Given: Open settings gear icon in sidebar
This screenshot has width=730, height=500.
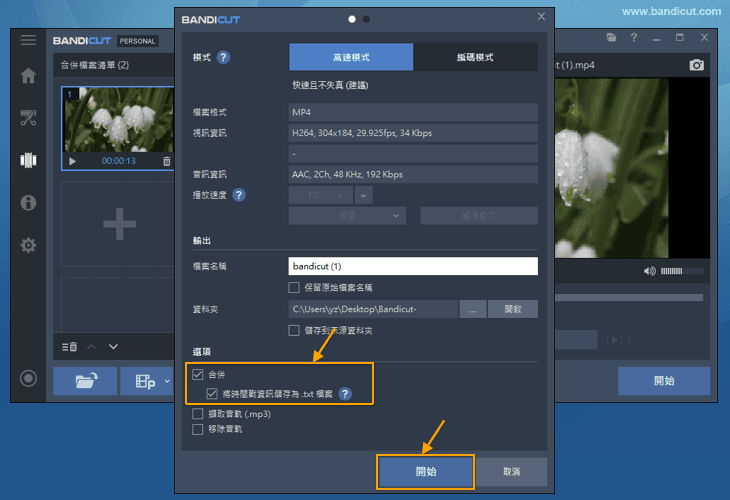Looking at the screenshot, I should point(28,245).
